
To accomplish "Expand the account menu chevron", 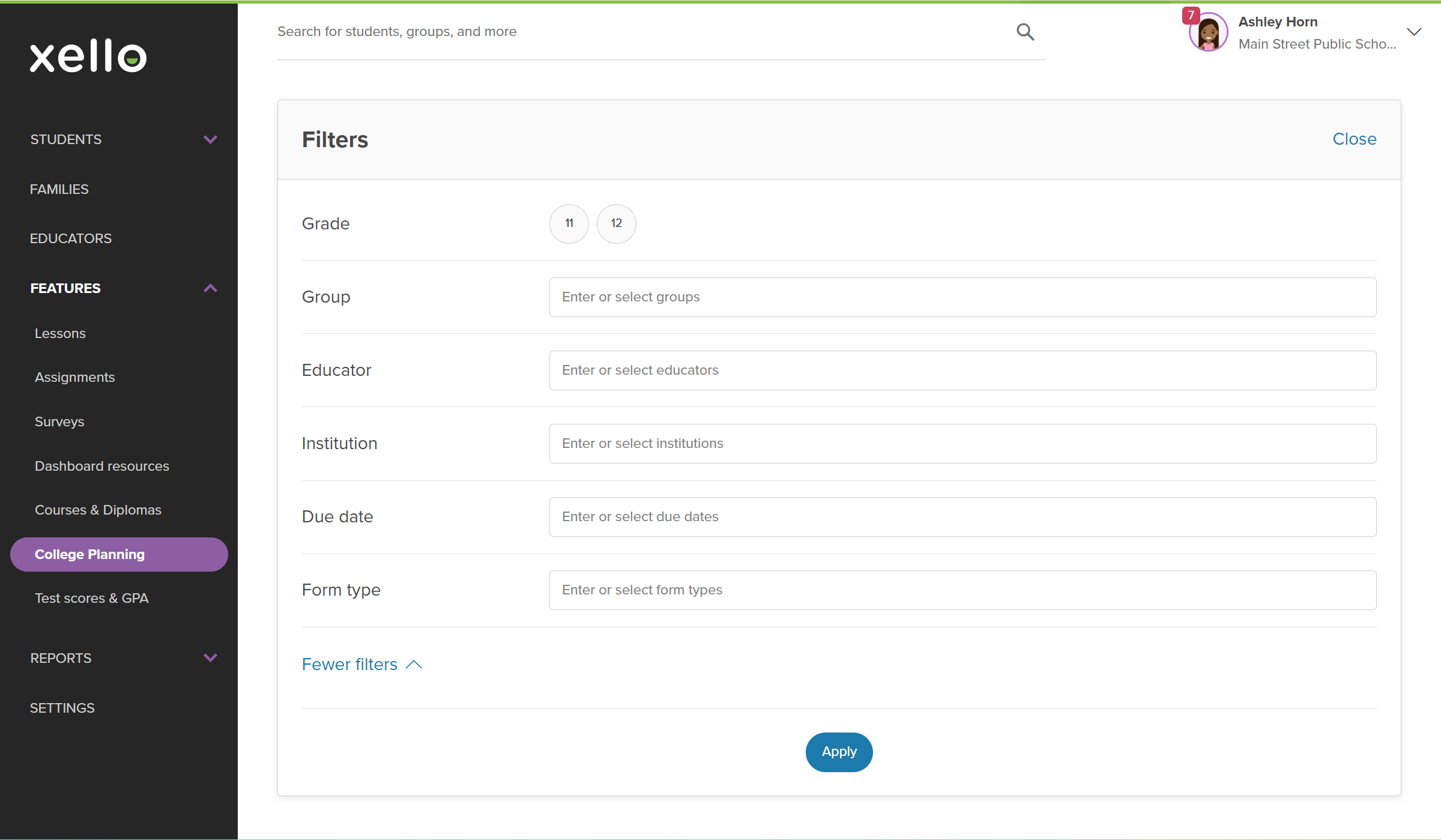I will pyautogui.click(x=1414, y=32).
